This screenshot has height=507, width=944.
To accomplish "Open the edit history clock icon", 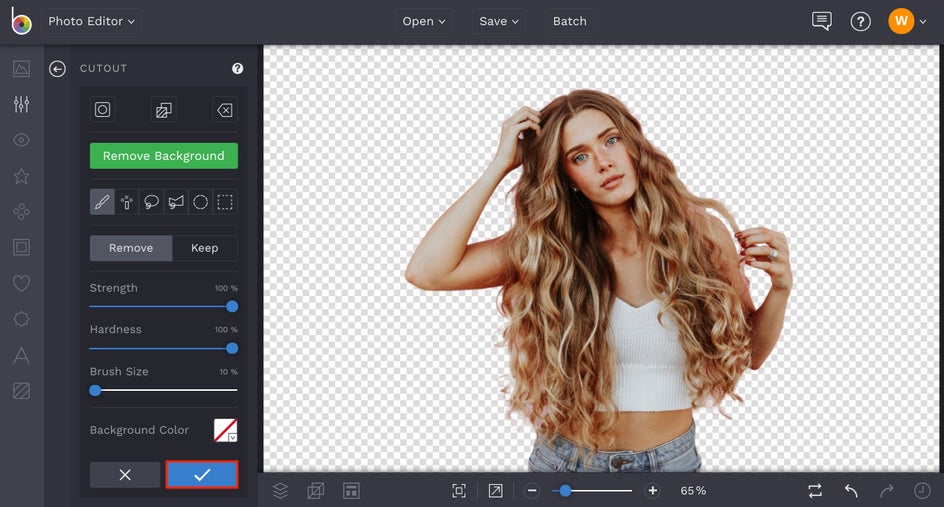I will point(922,491).
